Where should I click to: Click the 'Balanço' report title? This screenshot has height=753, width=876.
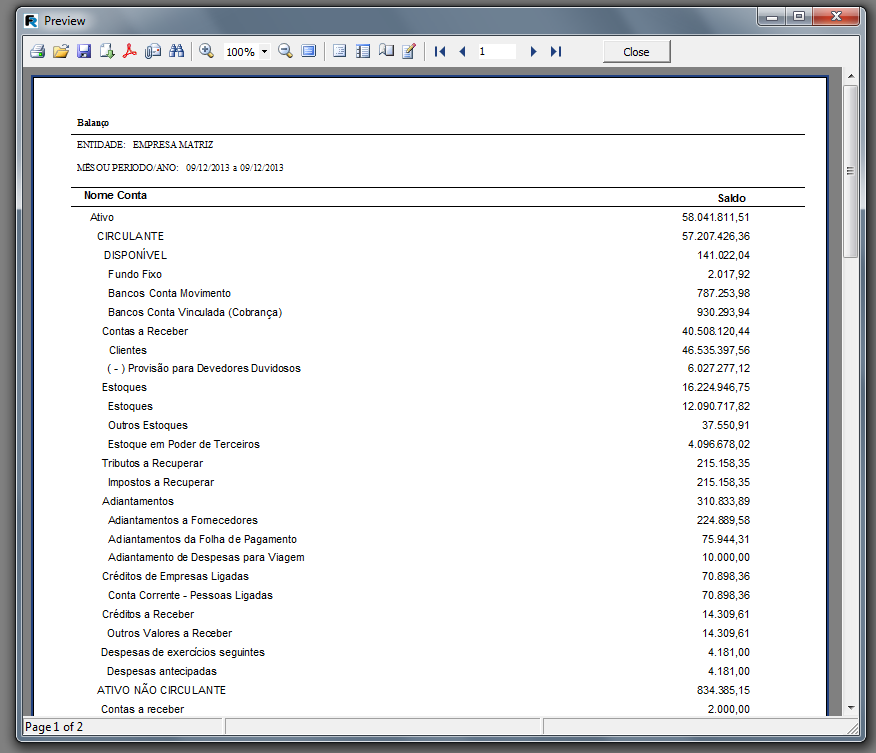point(93,123)
